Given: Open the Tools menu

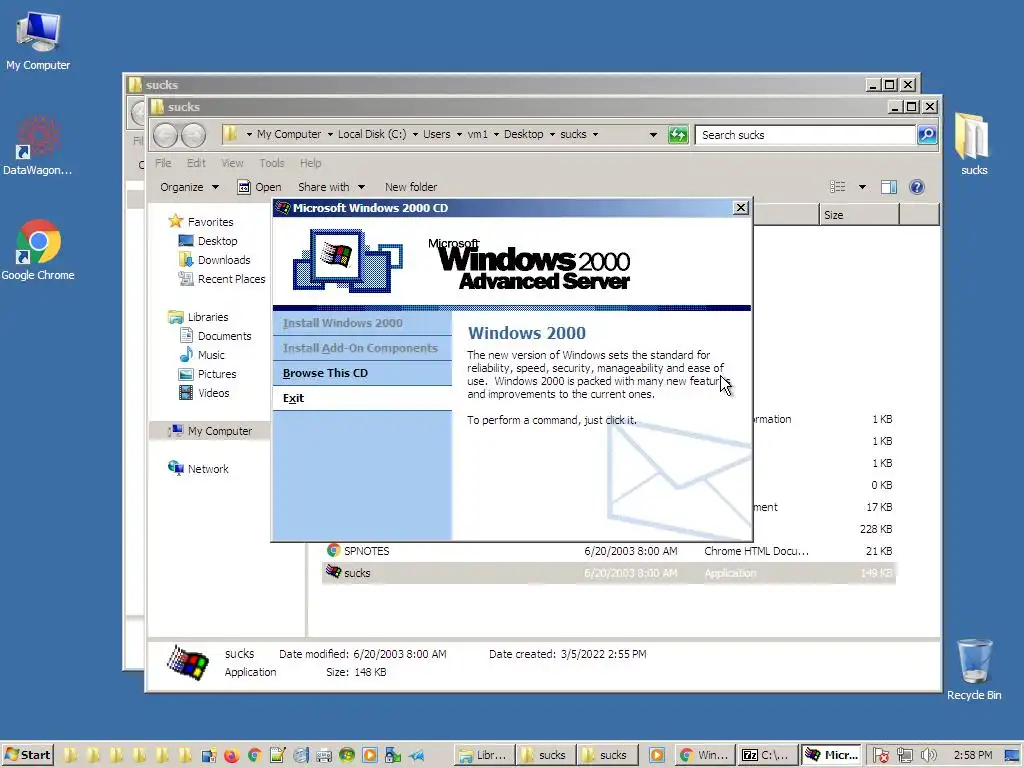Looking at the screenshot, I should 272,163.
